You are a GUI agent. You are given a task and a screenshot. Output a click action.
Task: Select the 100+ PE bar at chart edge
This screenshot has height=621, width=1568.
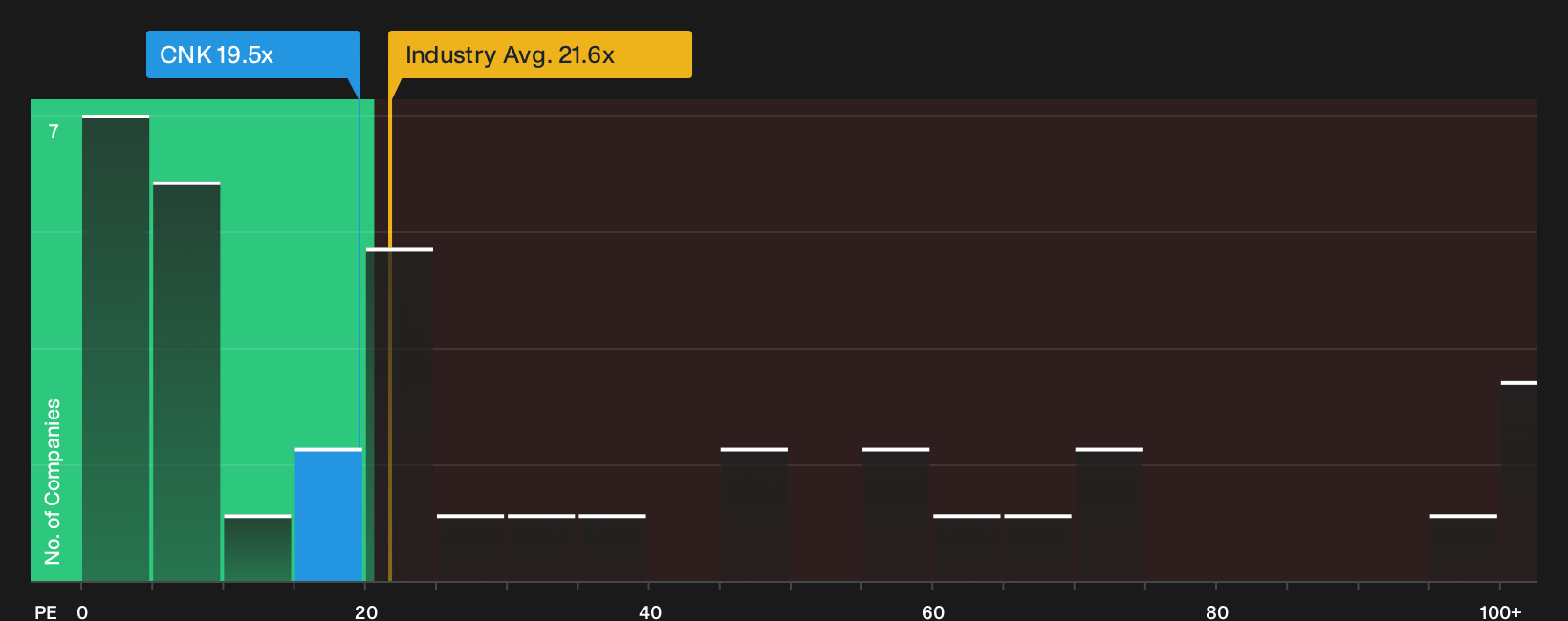pyautogui.click(x=1519, y=481)
